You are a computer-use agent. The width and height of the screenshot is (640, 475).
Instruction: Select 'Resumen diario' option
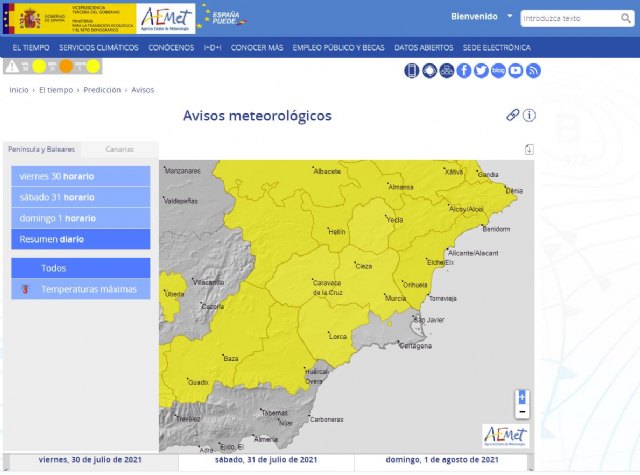81,239
